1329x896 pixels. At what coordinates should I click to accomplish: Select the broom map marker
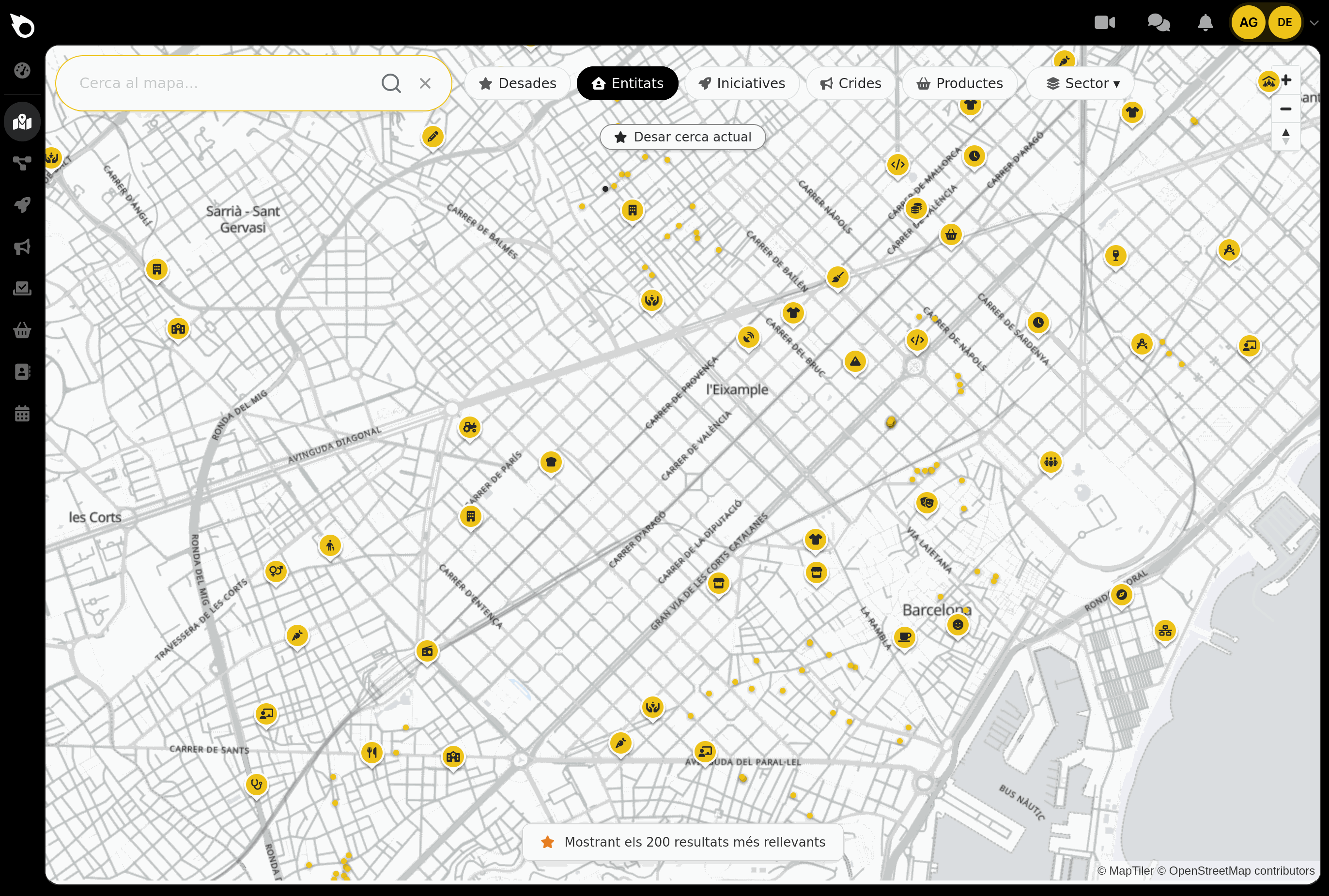tap(837, 278)
